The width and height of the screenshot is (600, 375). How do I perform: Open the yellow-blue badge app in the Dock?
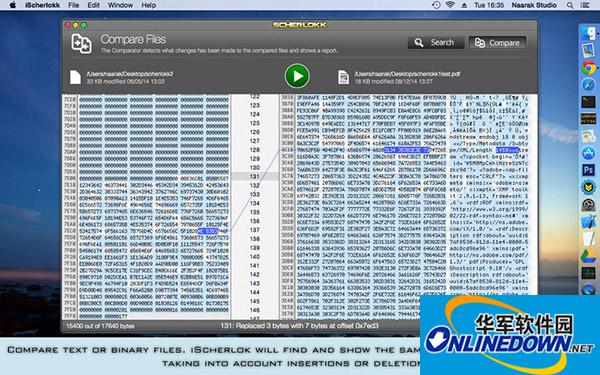588,187
